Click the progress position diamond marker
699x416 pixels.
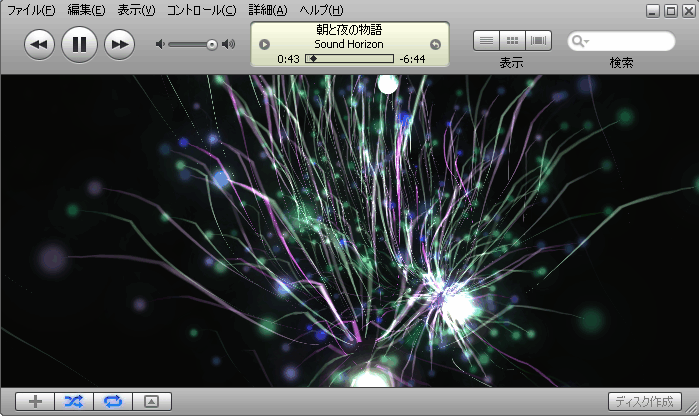313,58
